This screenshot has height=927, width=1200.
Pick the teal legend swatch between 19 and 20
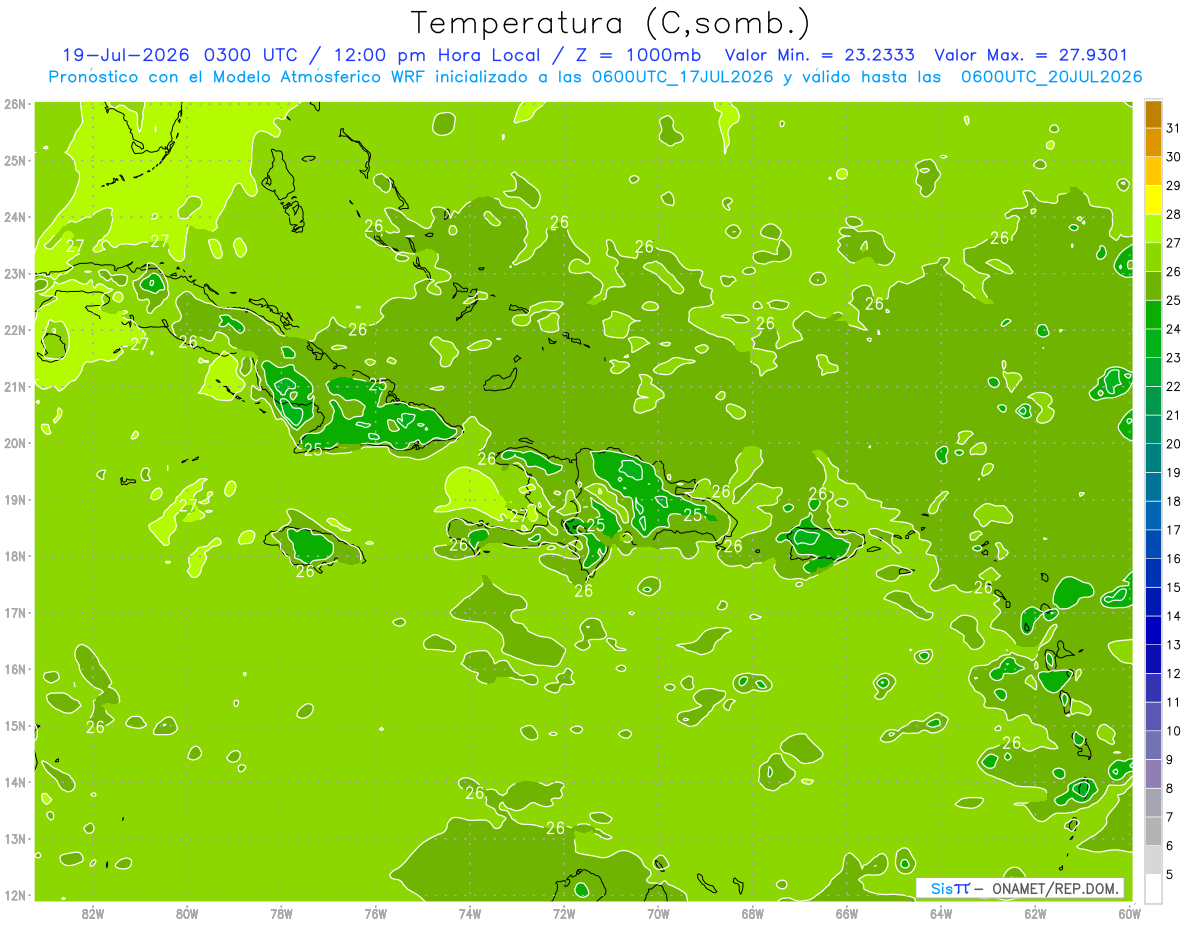1153,459
